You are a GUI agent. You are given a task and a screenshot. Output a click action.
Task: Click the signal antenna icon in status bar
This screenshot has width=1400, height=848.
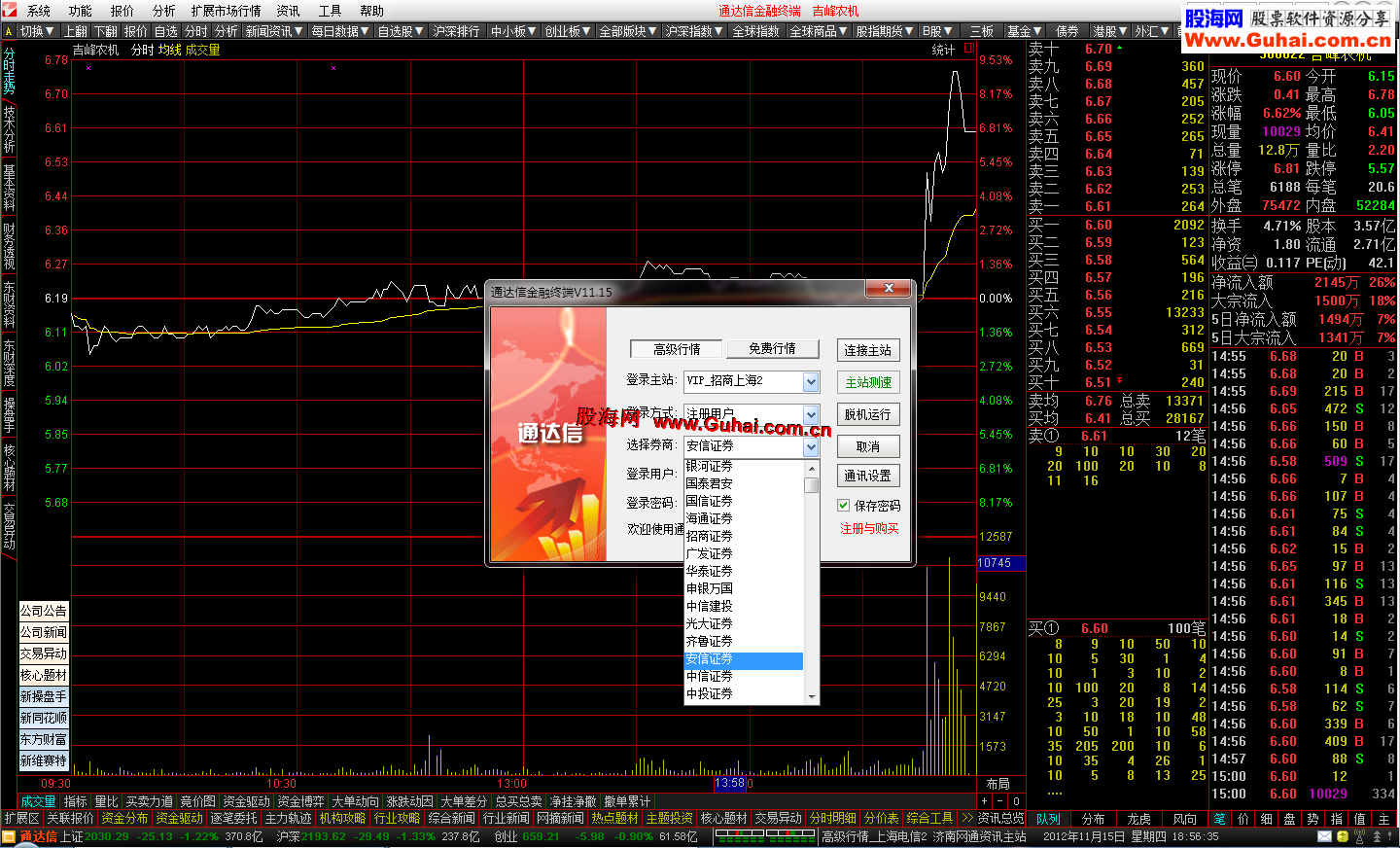(1360, 836)
